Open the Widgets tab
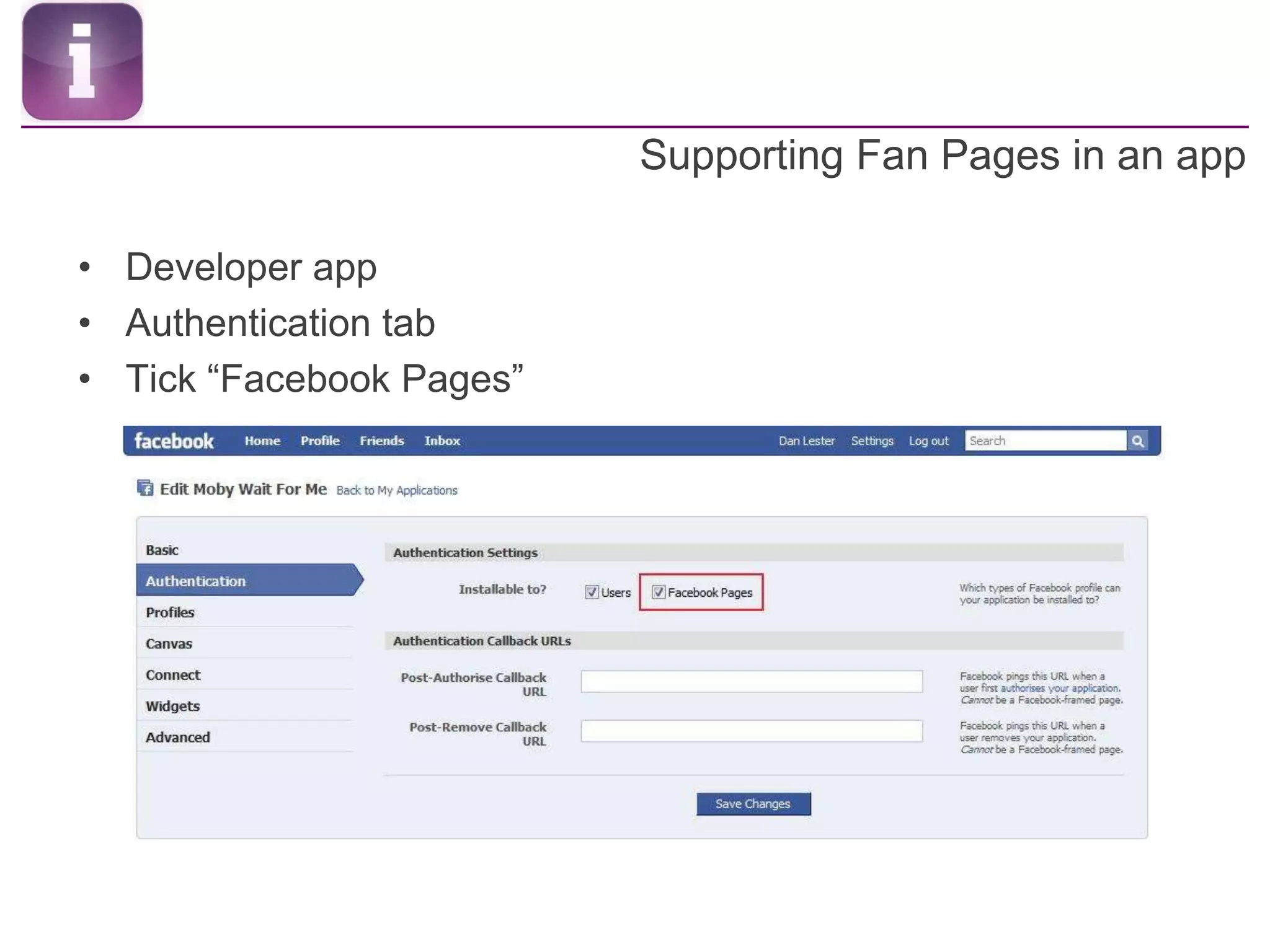Screen dimensions: 1270x952 point(245,706)
